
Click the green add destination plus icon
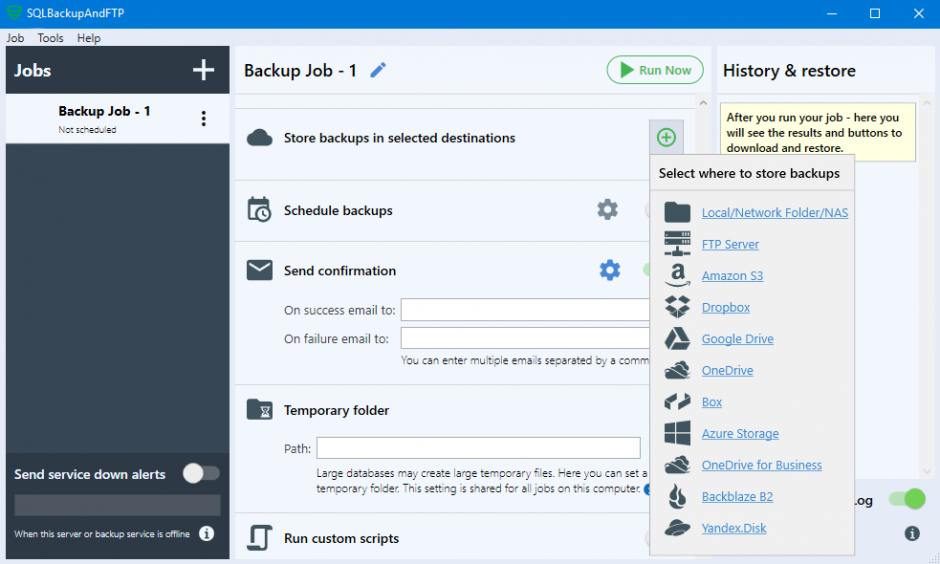coord(666,137)
